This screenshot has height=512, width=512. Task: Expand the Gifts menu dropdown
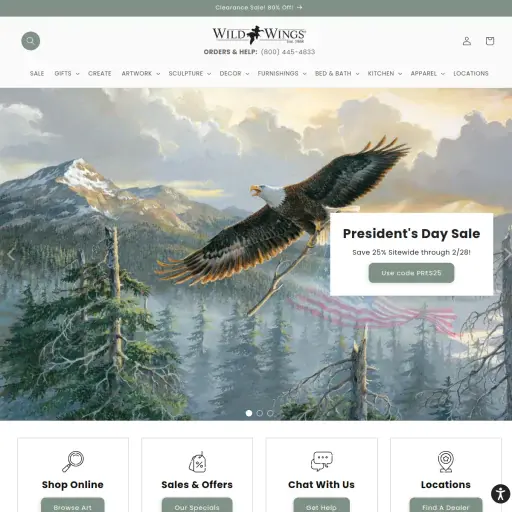(x=67, y=73)
